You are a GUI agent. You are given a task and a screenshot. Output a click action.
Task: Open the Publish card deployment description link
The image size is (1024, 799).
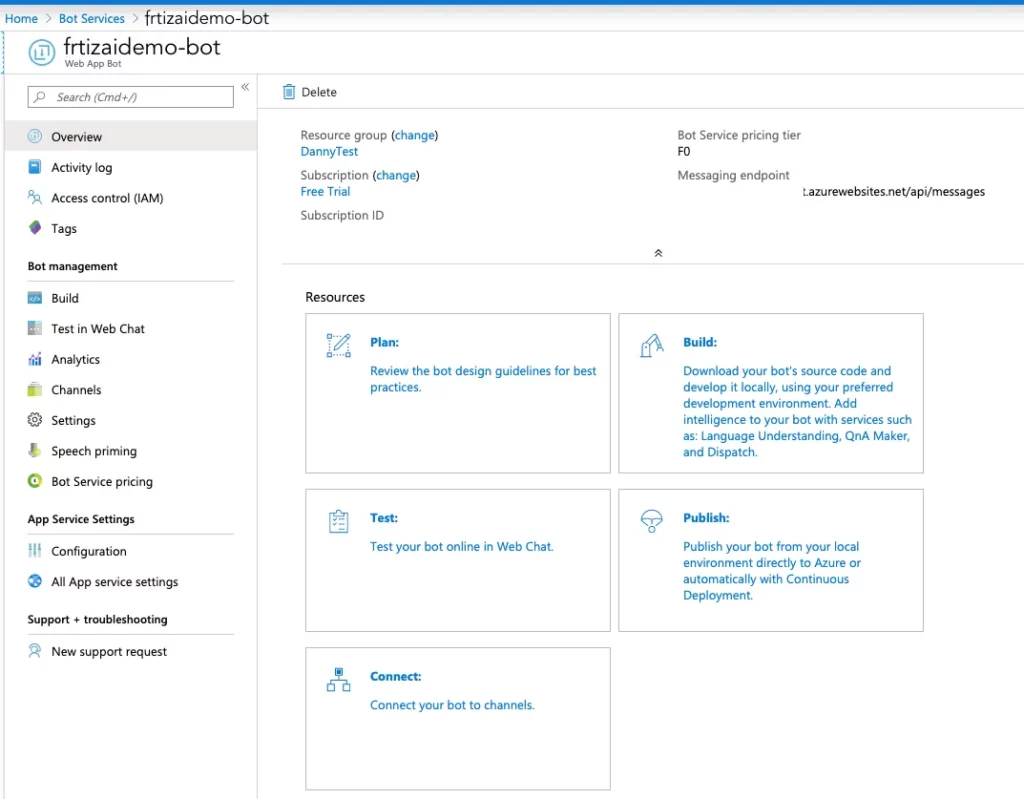771,570
